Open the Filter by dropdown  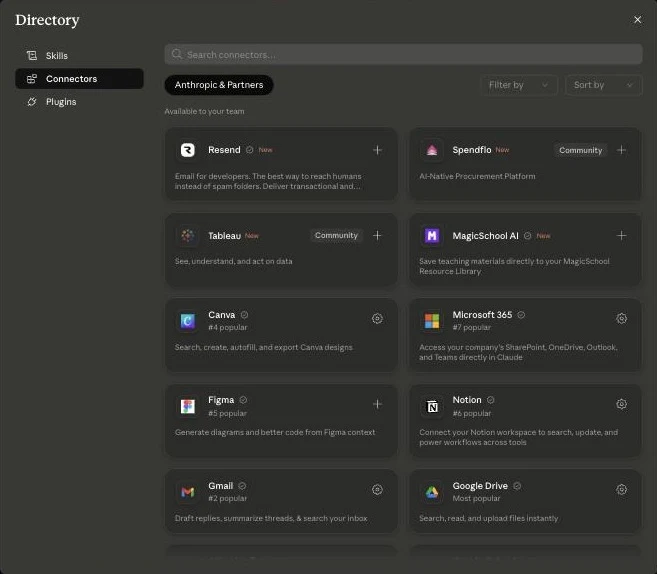[x=519, y=85]
